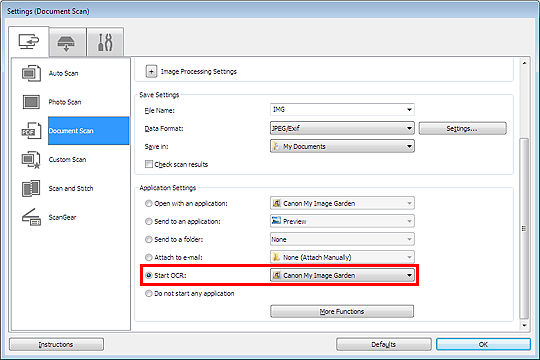Click the settings panel scroll up arrow

pyautogui.click(x=524, y=63)
